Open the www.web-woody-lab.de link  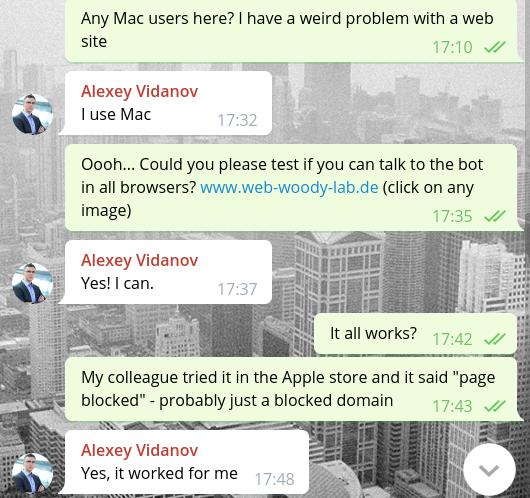[289, 187]
